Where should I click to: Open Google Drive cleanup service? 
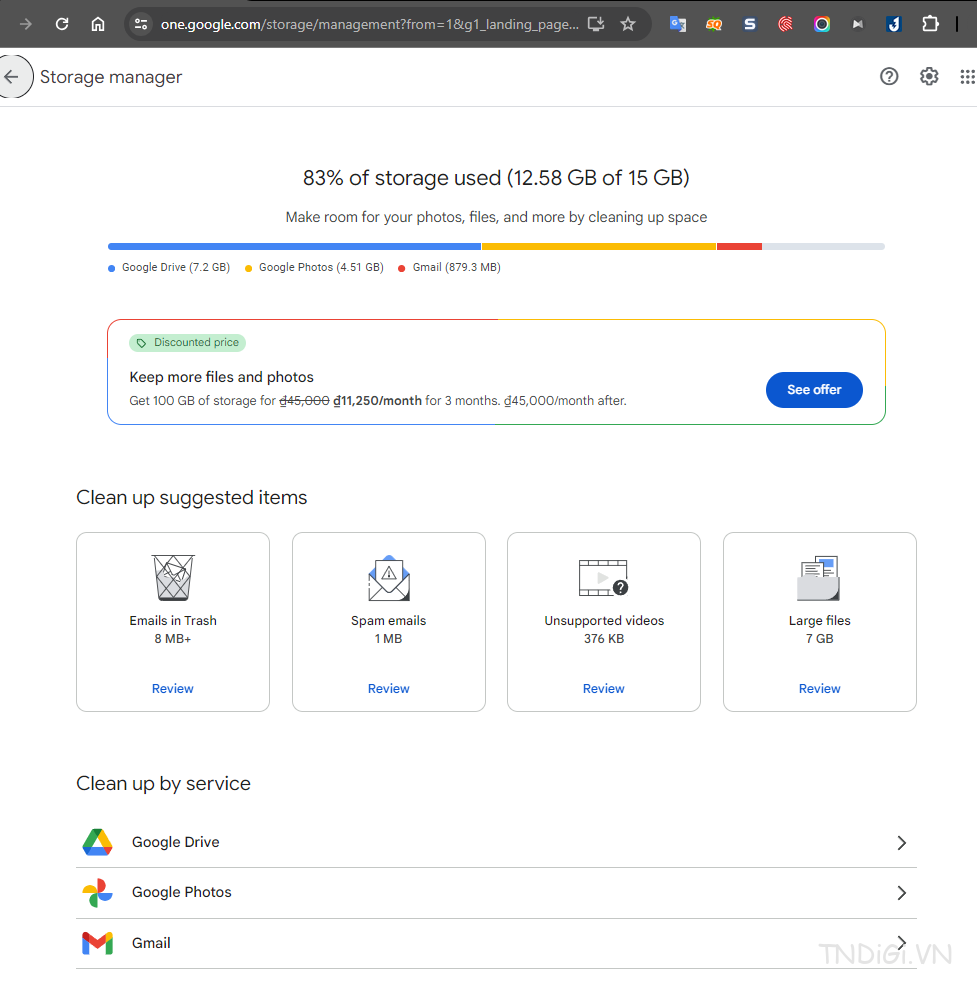(x=496, y=843)
